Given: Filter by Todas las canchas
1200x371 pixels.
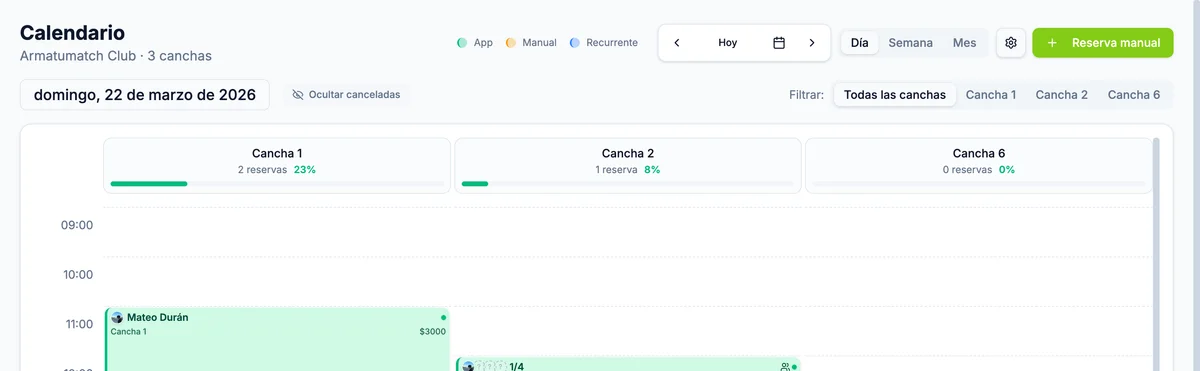Looking at the screenshot, I should (895, 95).
